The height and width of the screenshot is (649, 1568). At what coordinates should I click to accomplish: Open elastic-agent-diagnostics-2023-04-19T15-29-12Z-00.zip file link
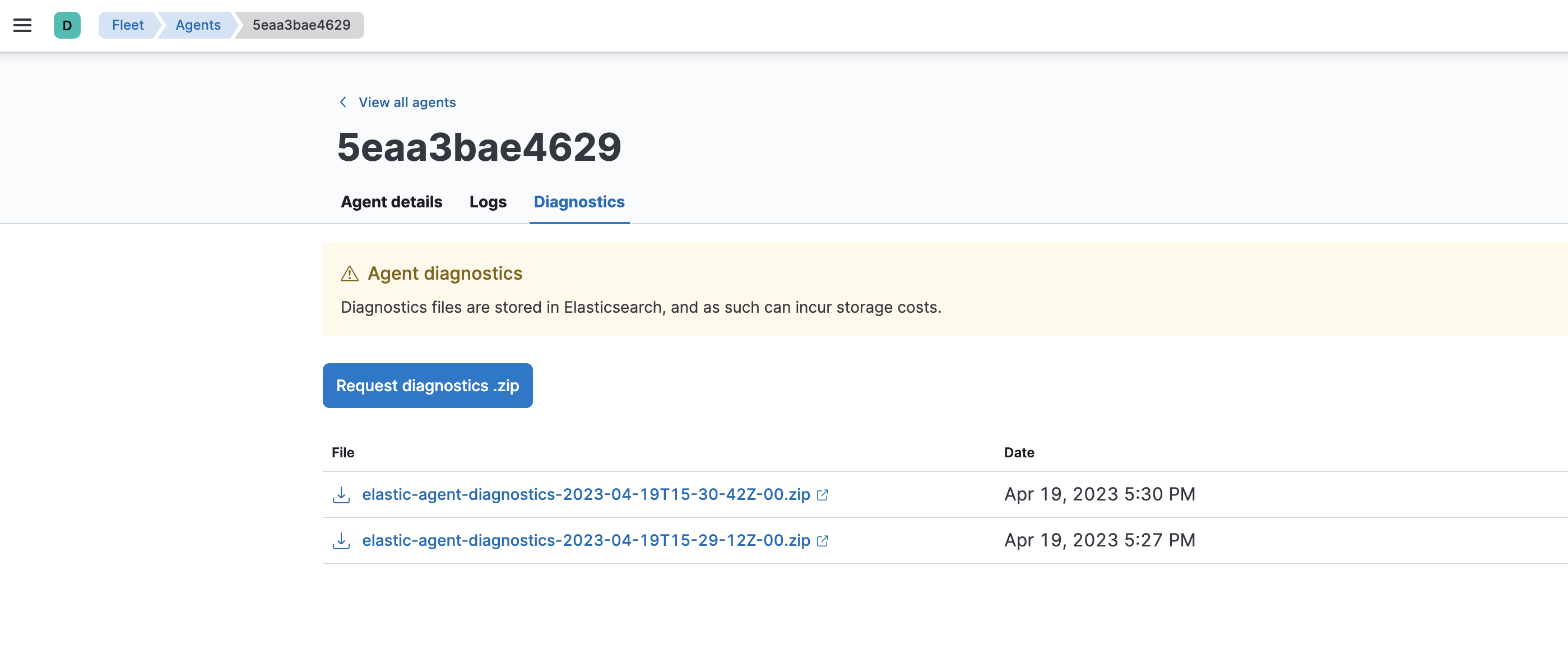586,541
